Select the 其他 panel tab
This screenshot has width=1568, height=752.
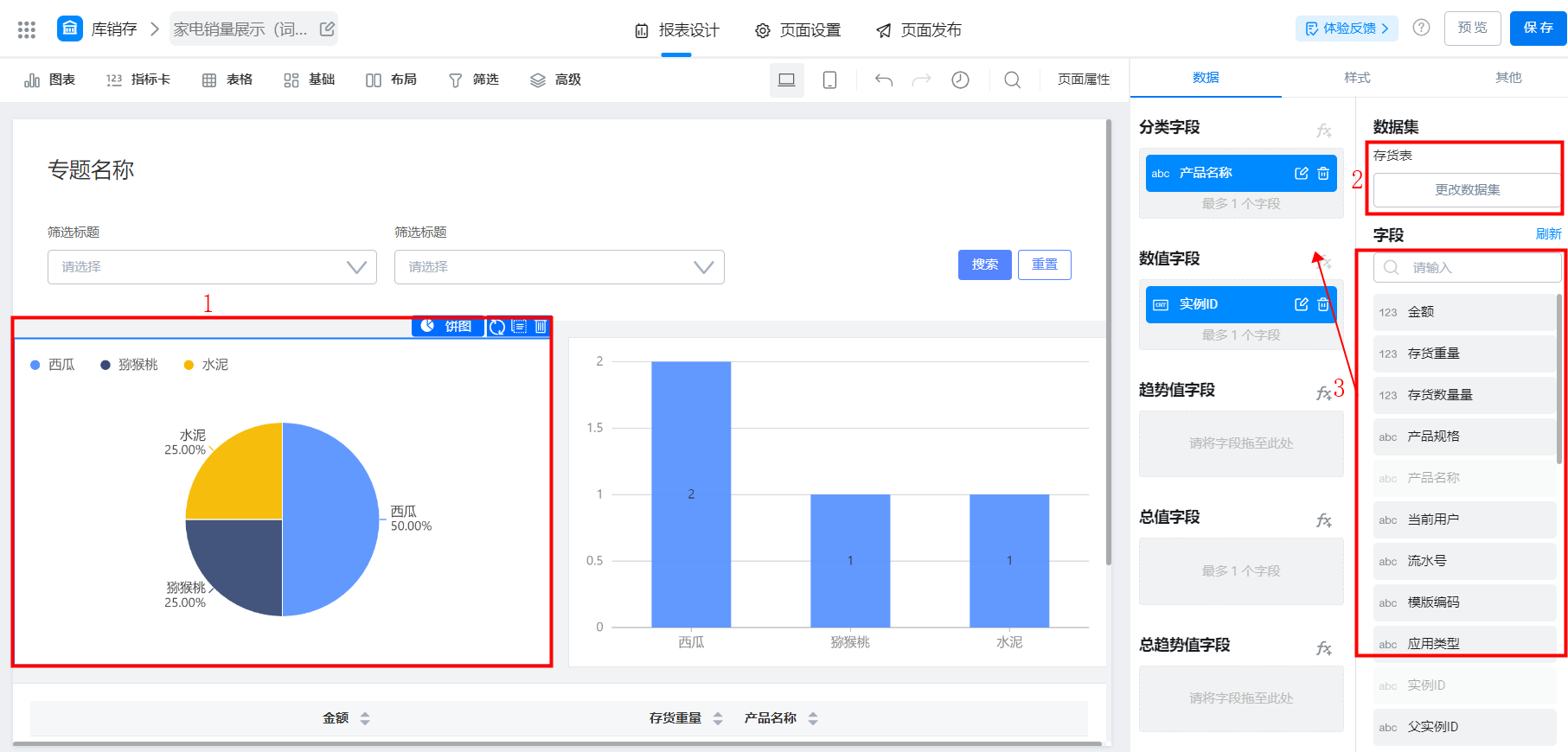[1508, 78]
